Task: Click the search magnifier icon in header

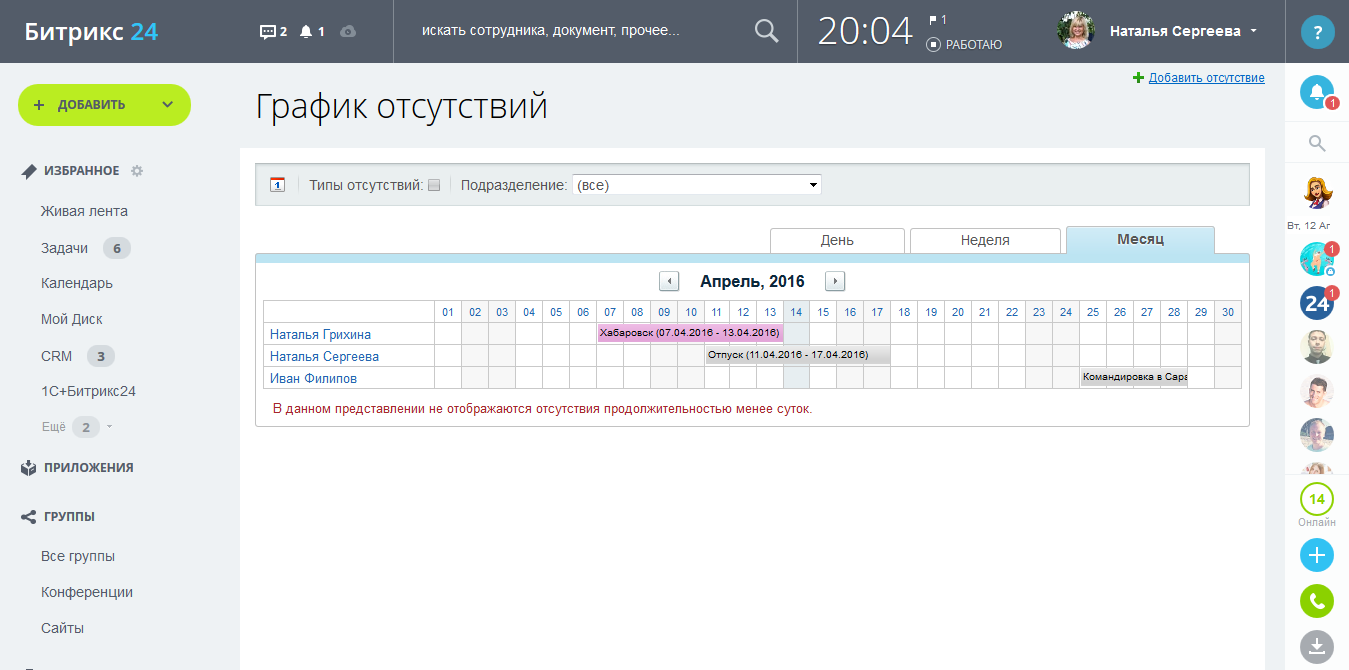Action: tap(766, 32)
